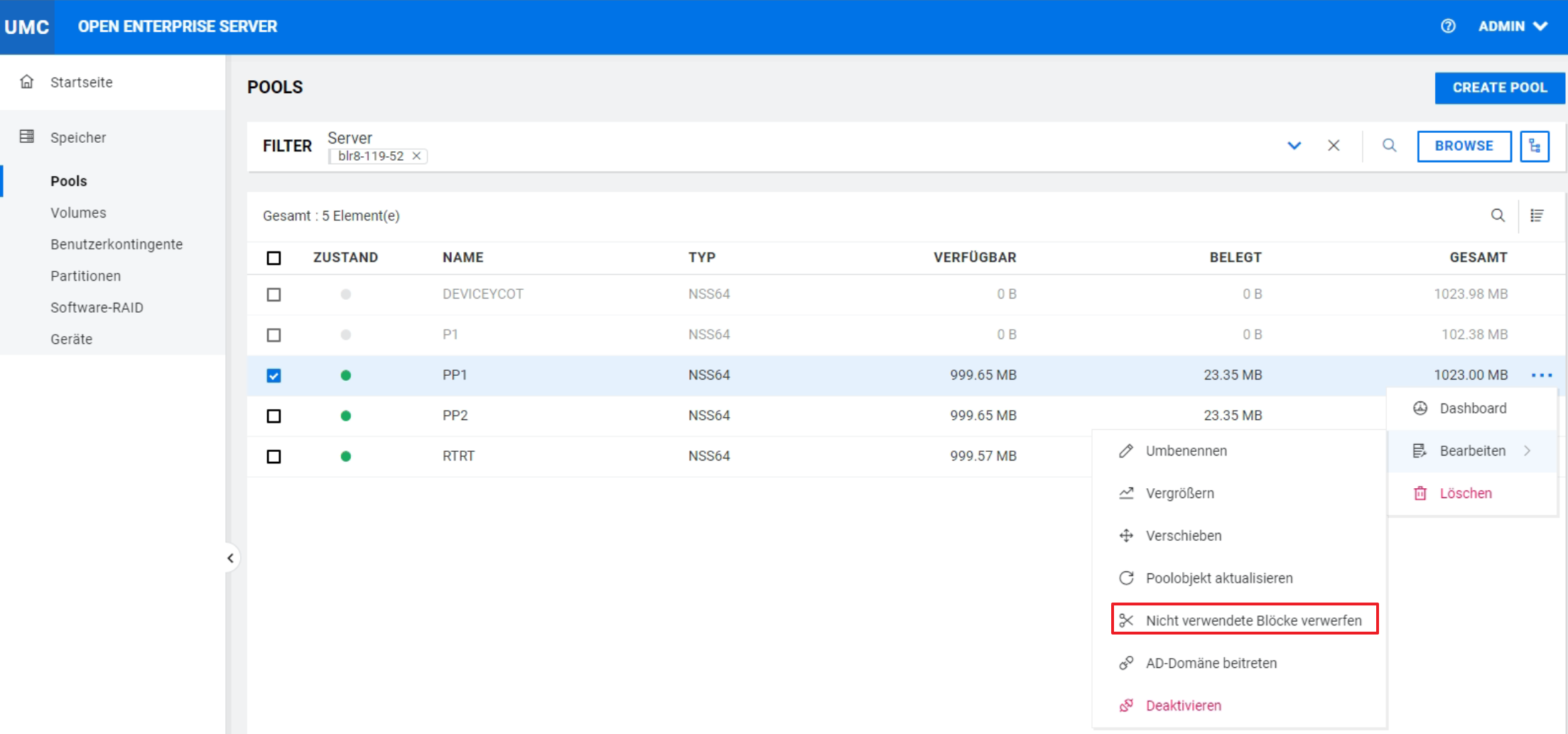Viewport: 1568px width, 734px height.
Task: Open the column settings list icon
Action: [1537, 215]
